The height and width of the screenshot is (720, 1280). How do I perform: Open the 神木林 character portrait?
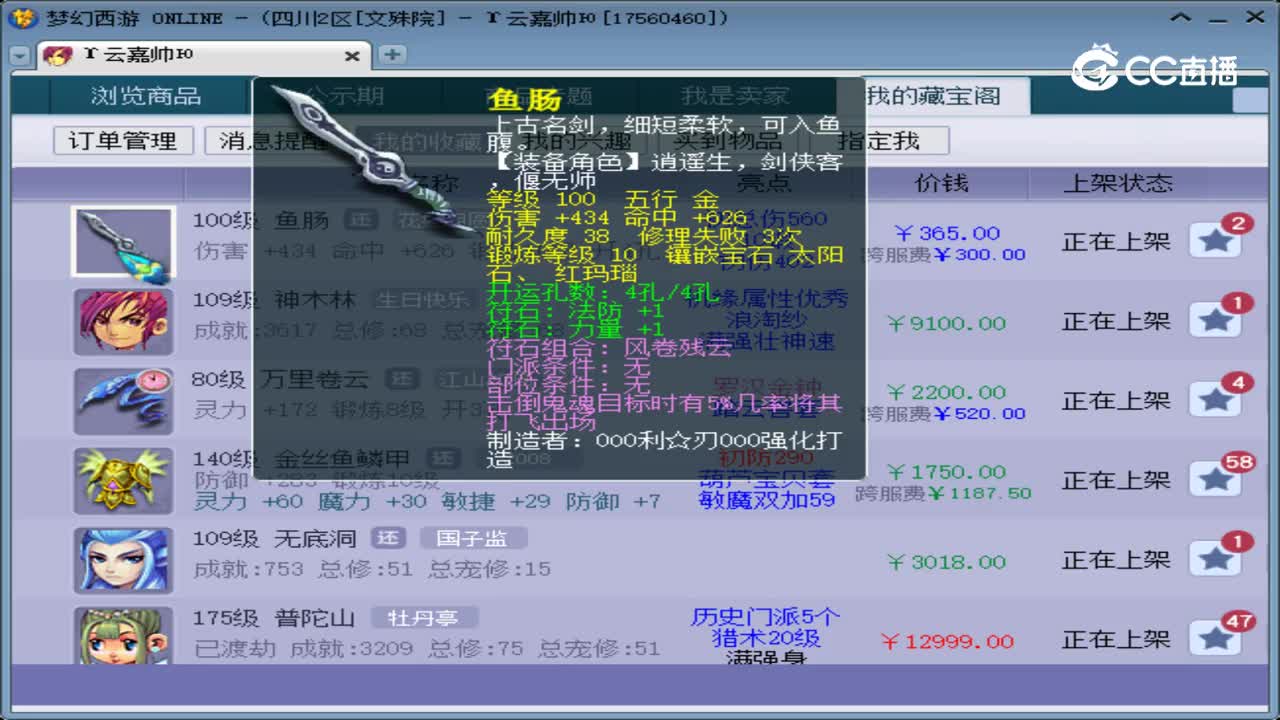(123, 321)
